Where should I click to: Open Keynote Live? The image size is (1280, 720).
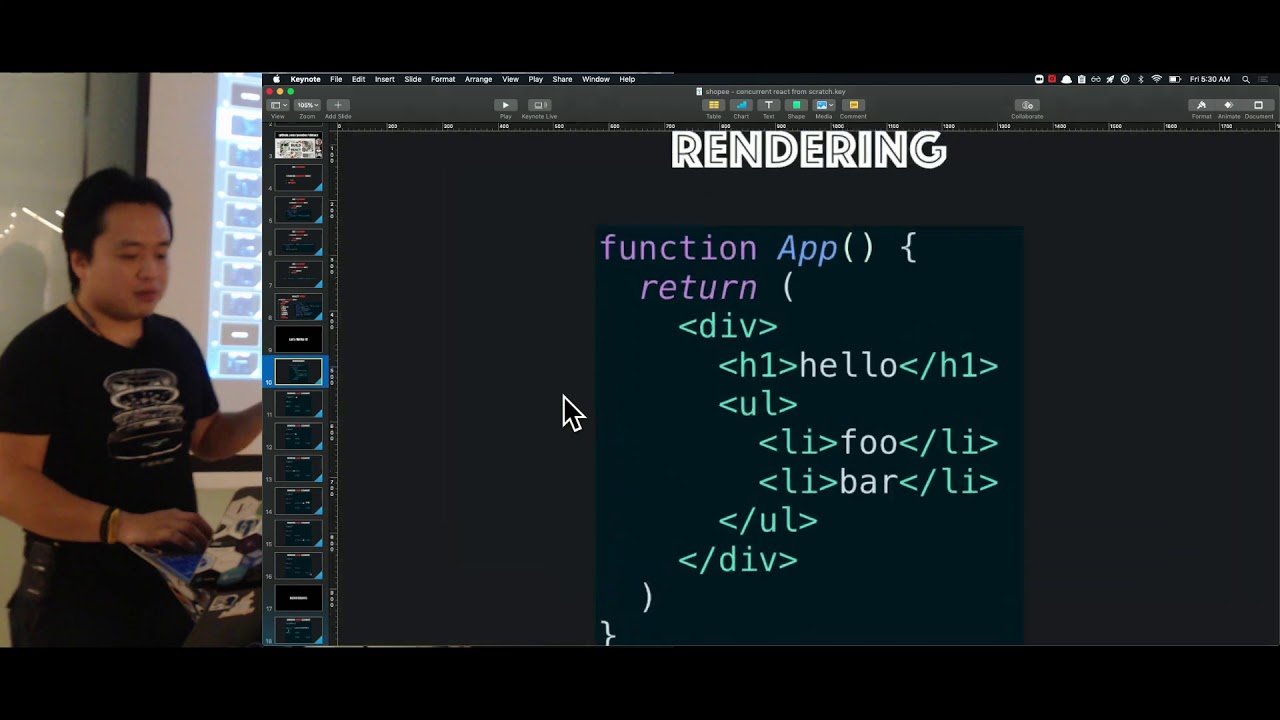coord(540,105)
